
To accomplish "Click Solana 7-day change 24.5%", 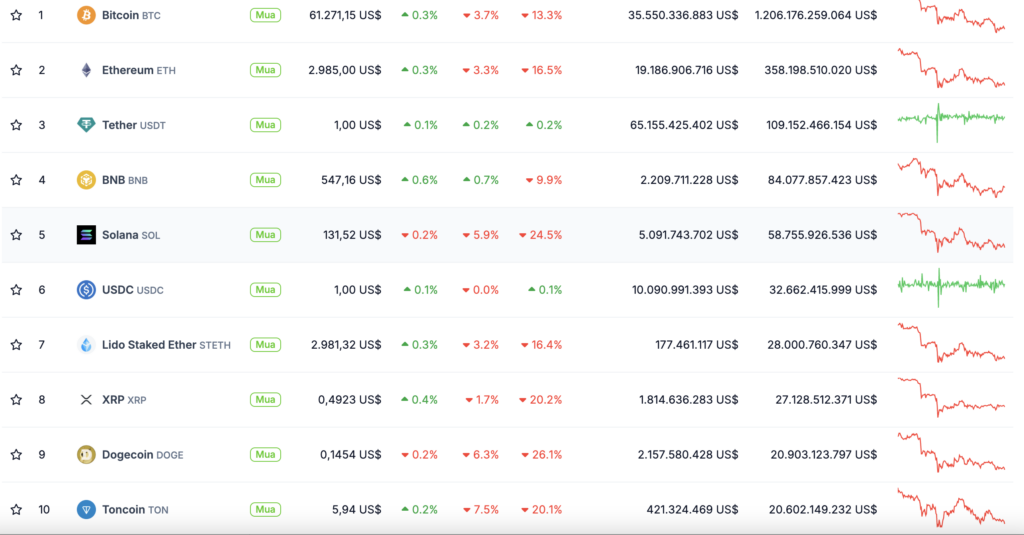I will [541, 235].
